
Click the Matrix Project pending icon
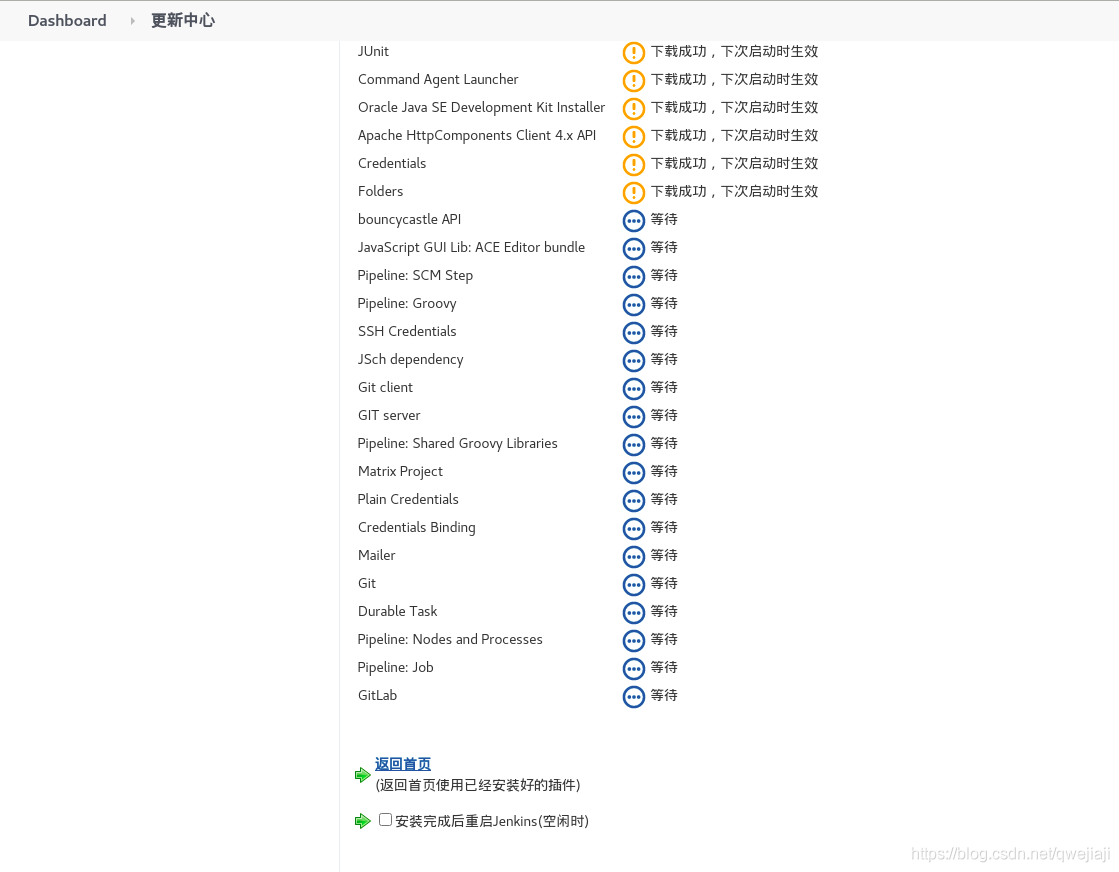coord(633,472)
